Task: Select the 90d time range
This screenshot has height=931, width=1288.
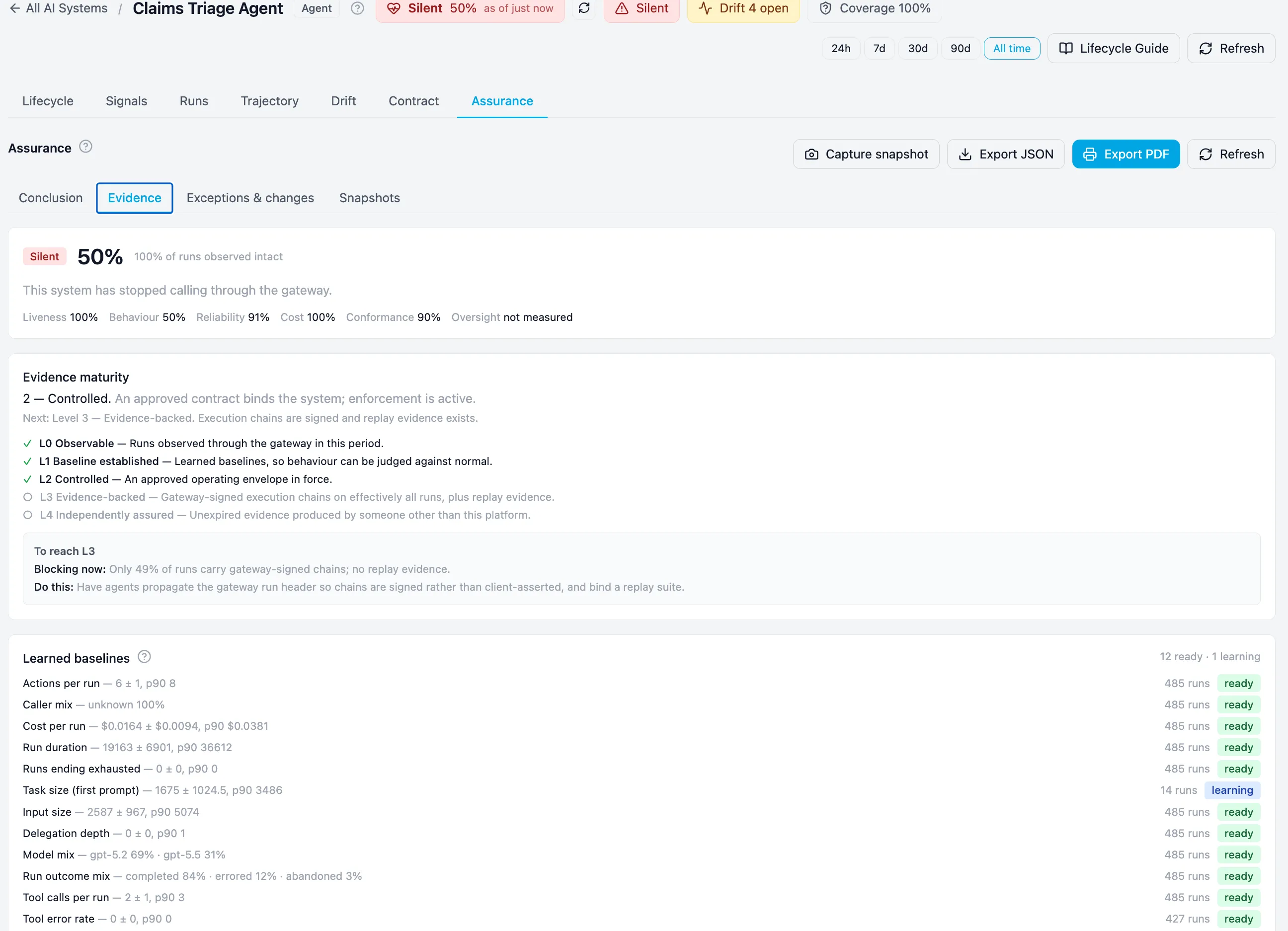Action: [961, 48]
